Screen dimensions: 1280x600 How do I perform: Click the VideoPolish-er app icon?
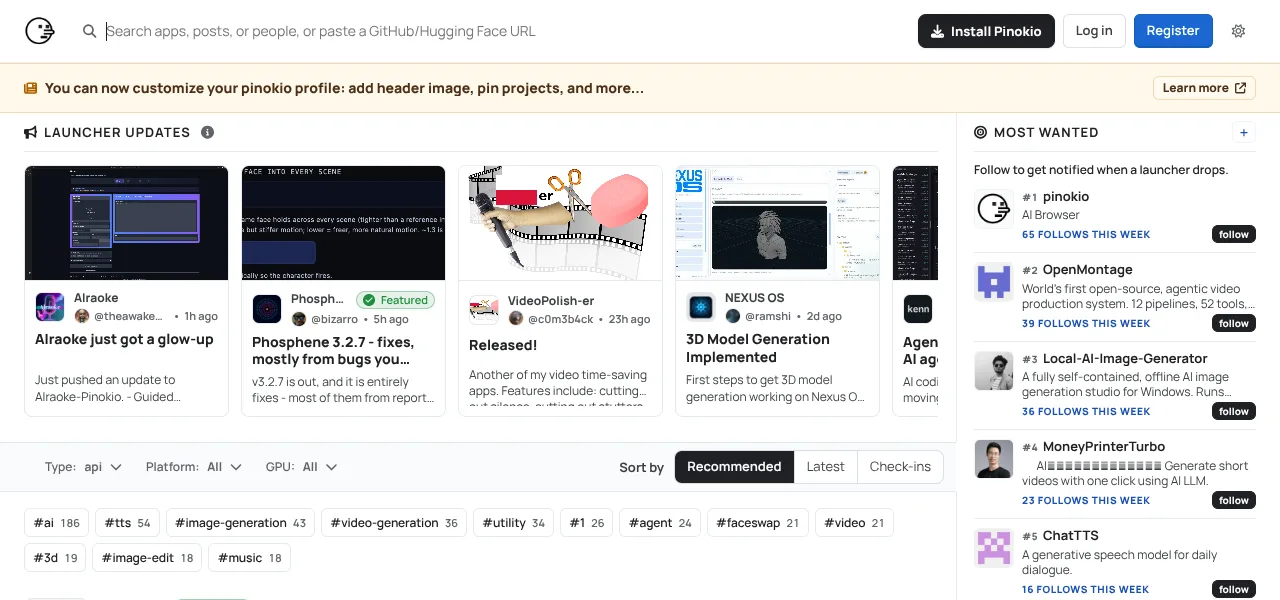[484, 309]
